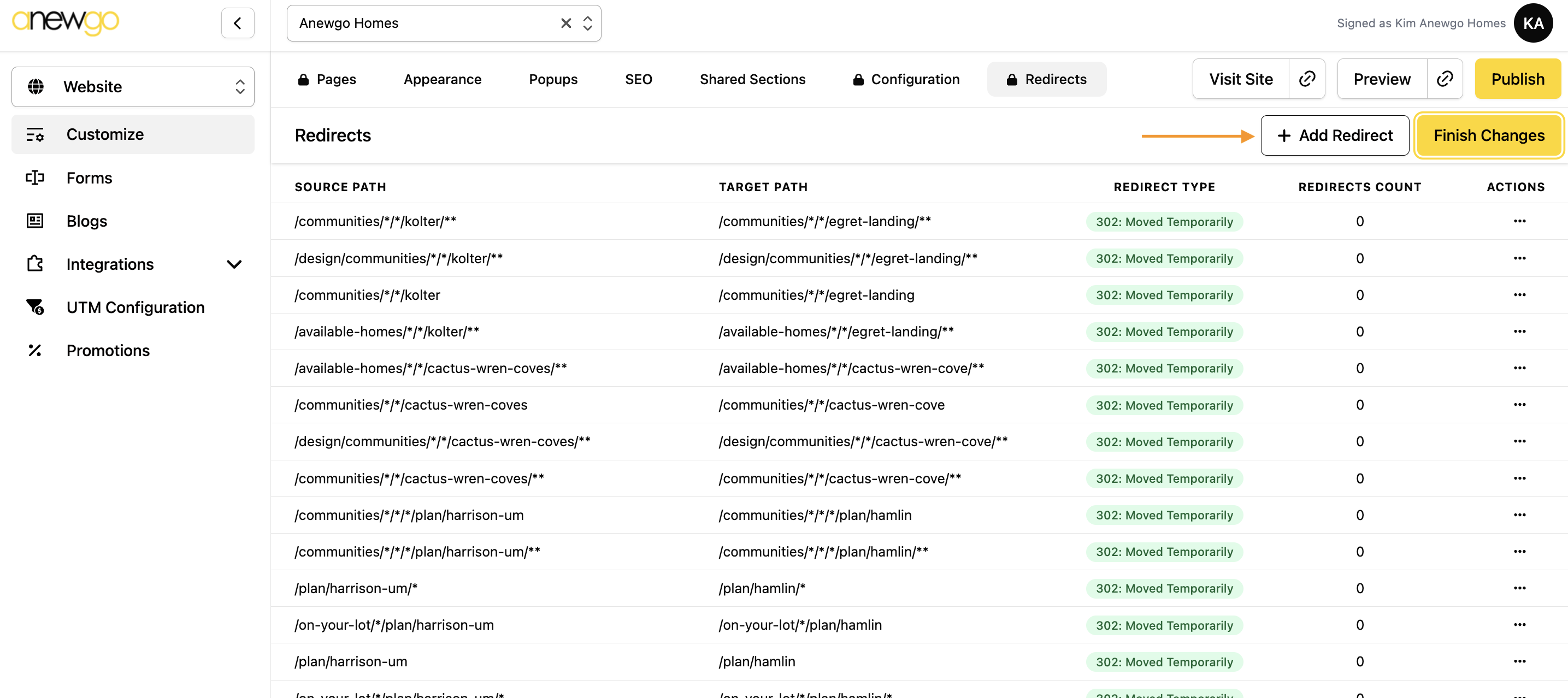This screenshot has height=698, width=1568.
Task: Click the Finish Changes button
Action: click(x=1488, y=135)
